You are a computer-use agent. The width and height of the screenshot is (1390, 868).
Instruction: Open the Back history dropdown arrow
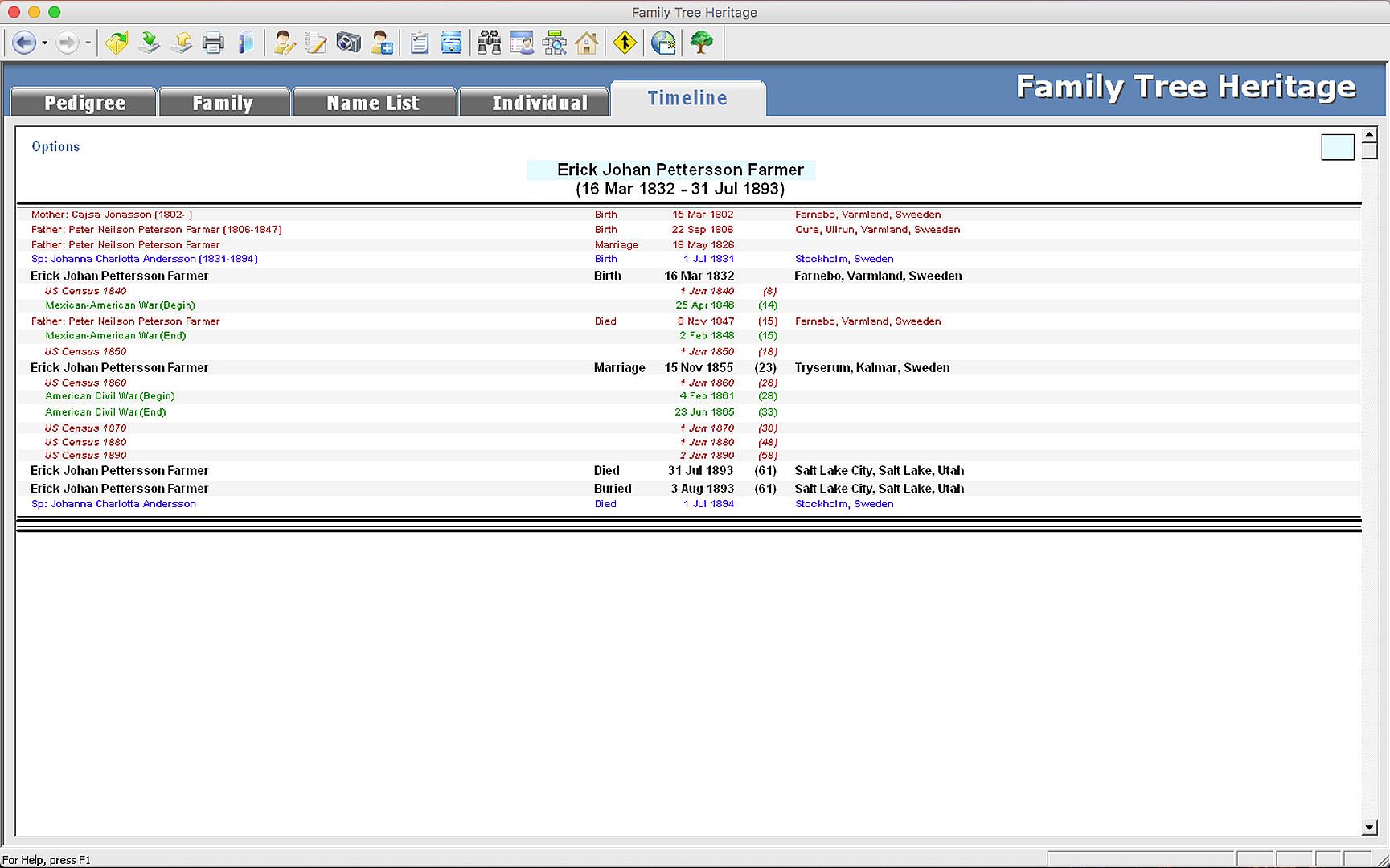45,43
